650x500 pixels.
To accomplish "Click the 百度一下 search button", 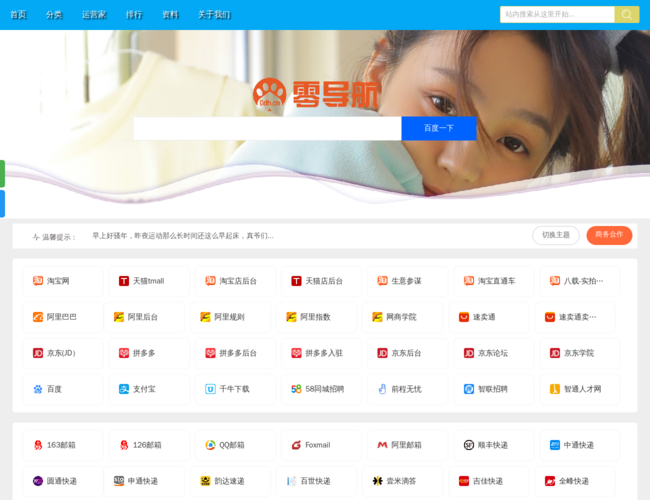I will [x=439, y=128].
